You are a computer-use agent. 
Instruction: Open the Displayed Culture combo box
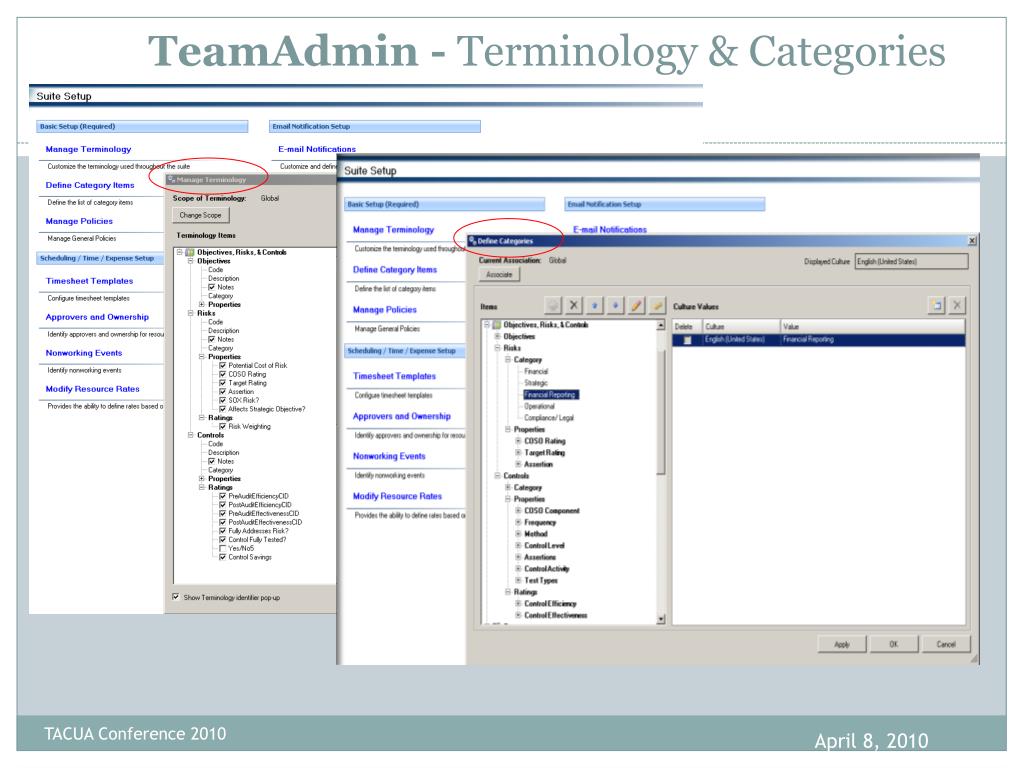point(912,261)
